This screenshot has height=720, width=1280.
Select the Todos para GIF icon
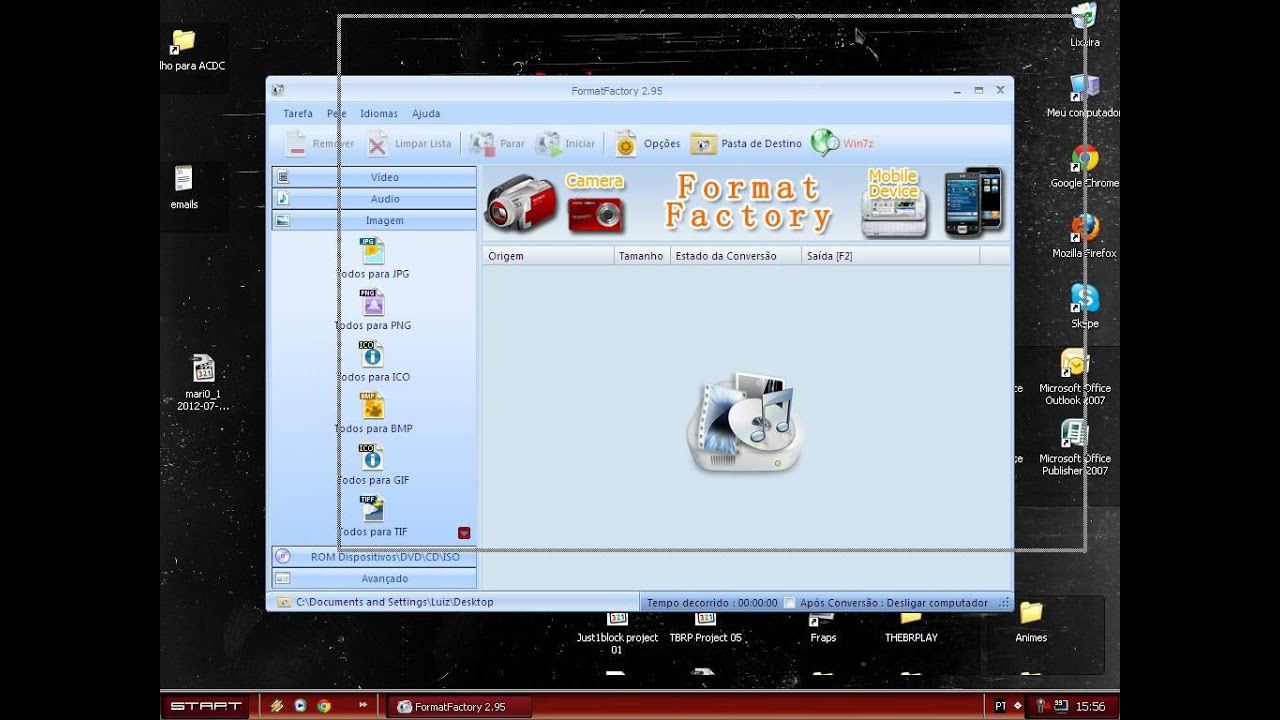click(372, 457)
